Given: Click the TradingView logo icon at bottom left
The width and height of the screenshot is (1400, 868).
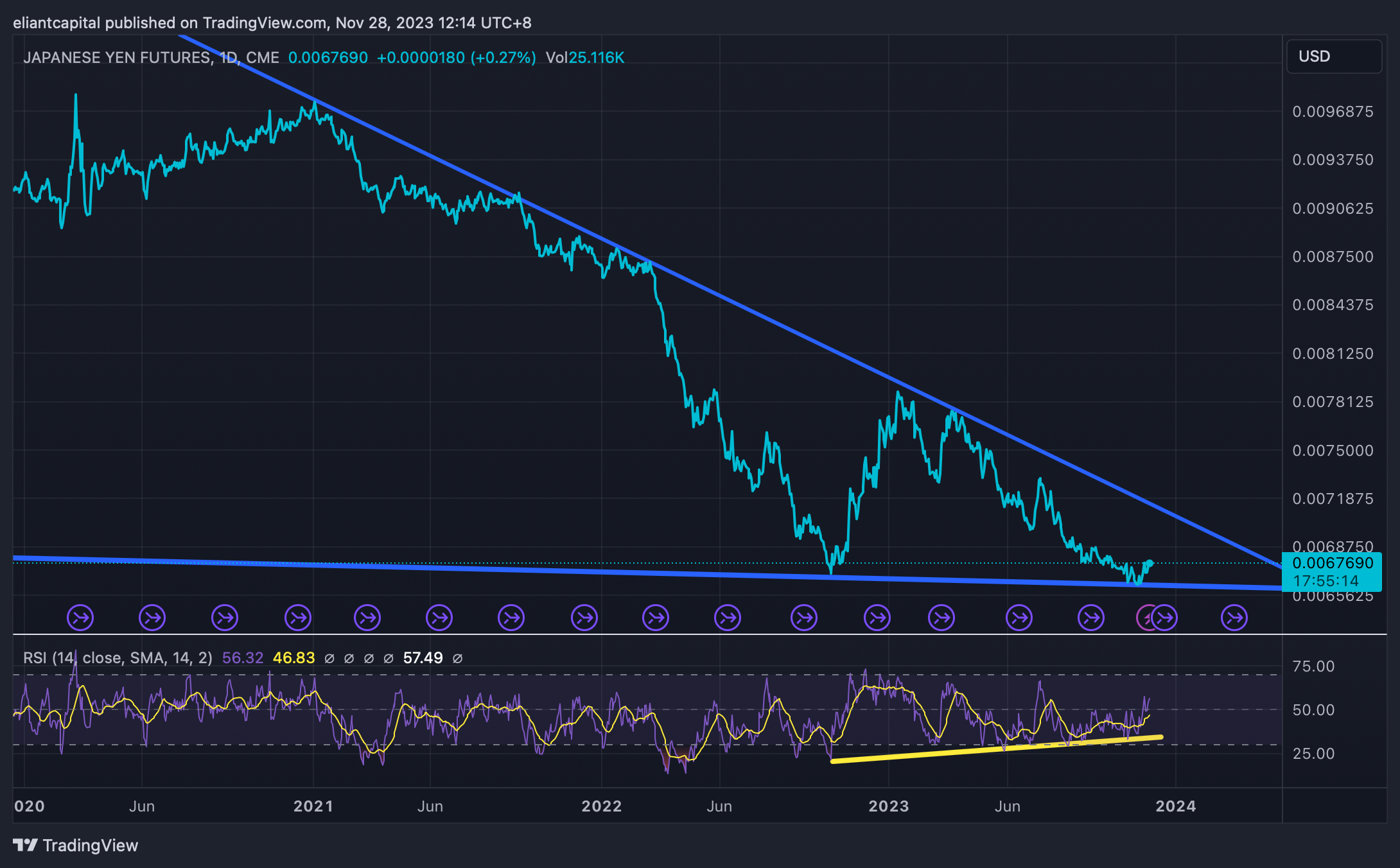Looking at the screenshot, I should (26, 846).
